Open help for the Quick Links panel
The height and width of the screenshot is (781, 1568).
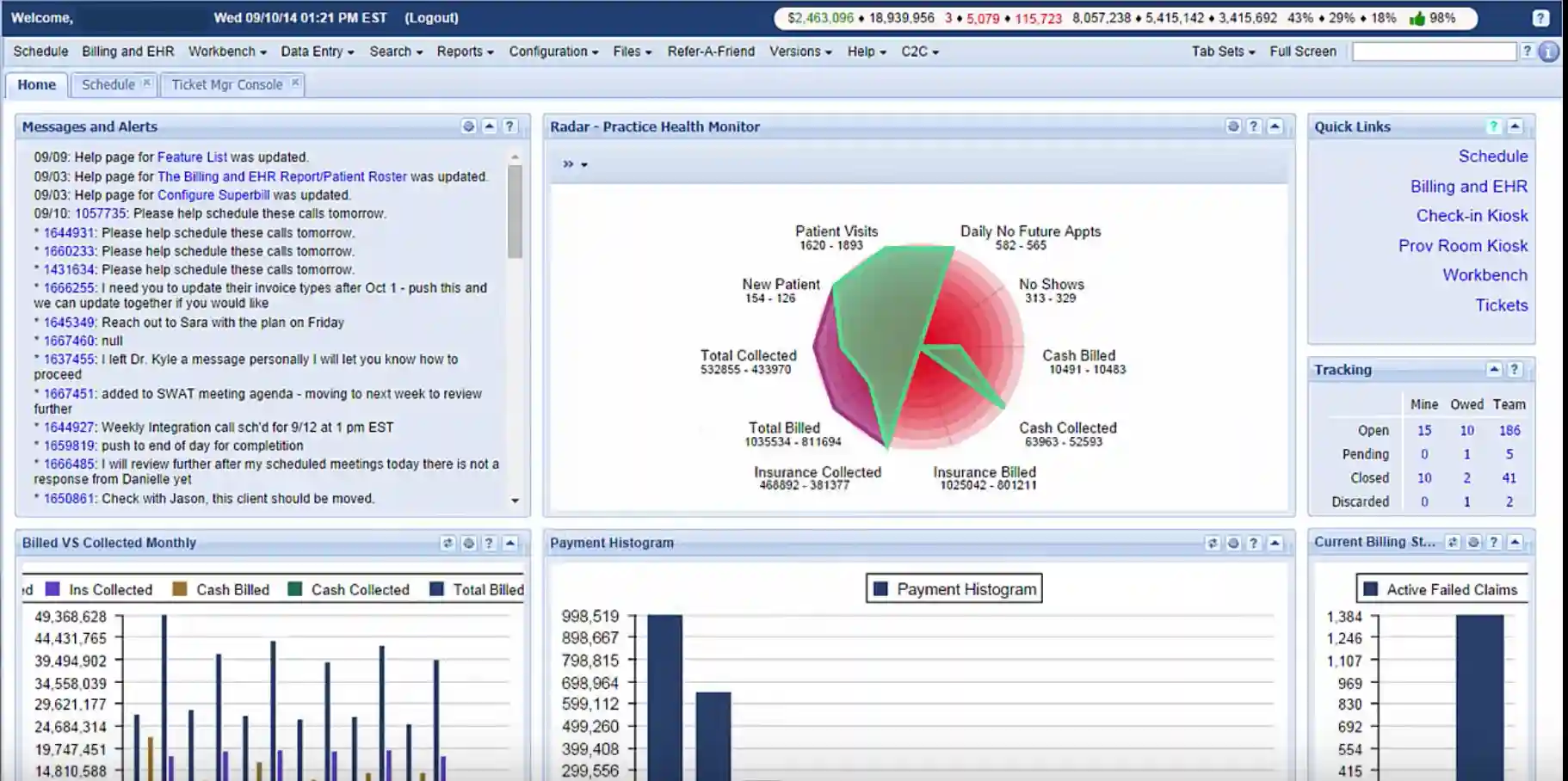tap(1494, 126)
